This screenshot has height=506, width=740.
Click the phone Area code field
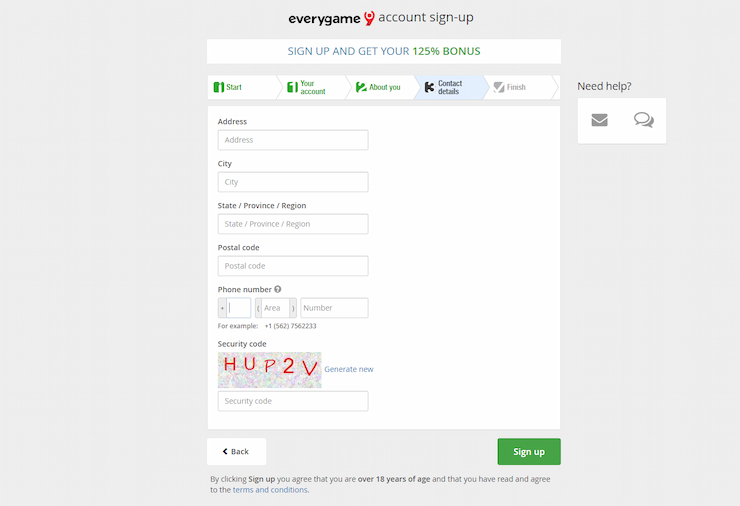pyautogui.click(x=275, y=308)
